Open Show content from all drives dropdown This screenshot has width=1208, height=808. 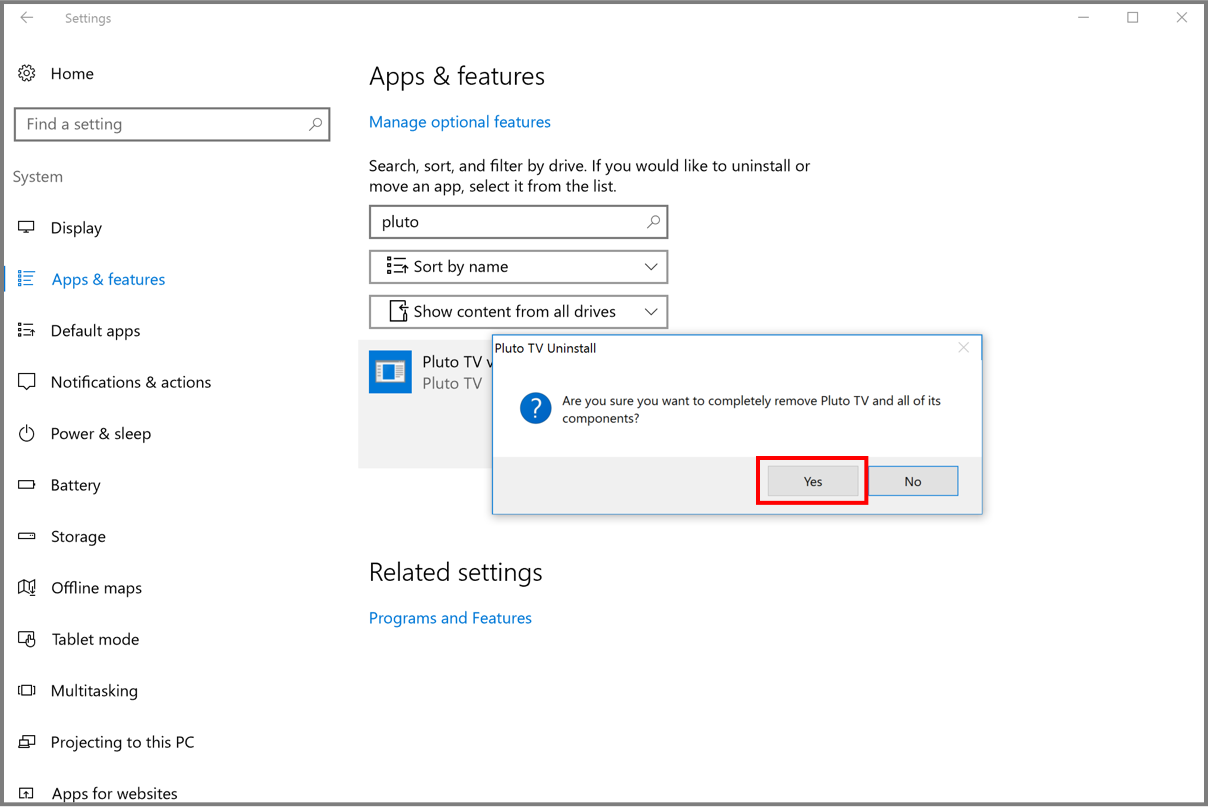518,312
